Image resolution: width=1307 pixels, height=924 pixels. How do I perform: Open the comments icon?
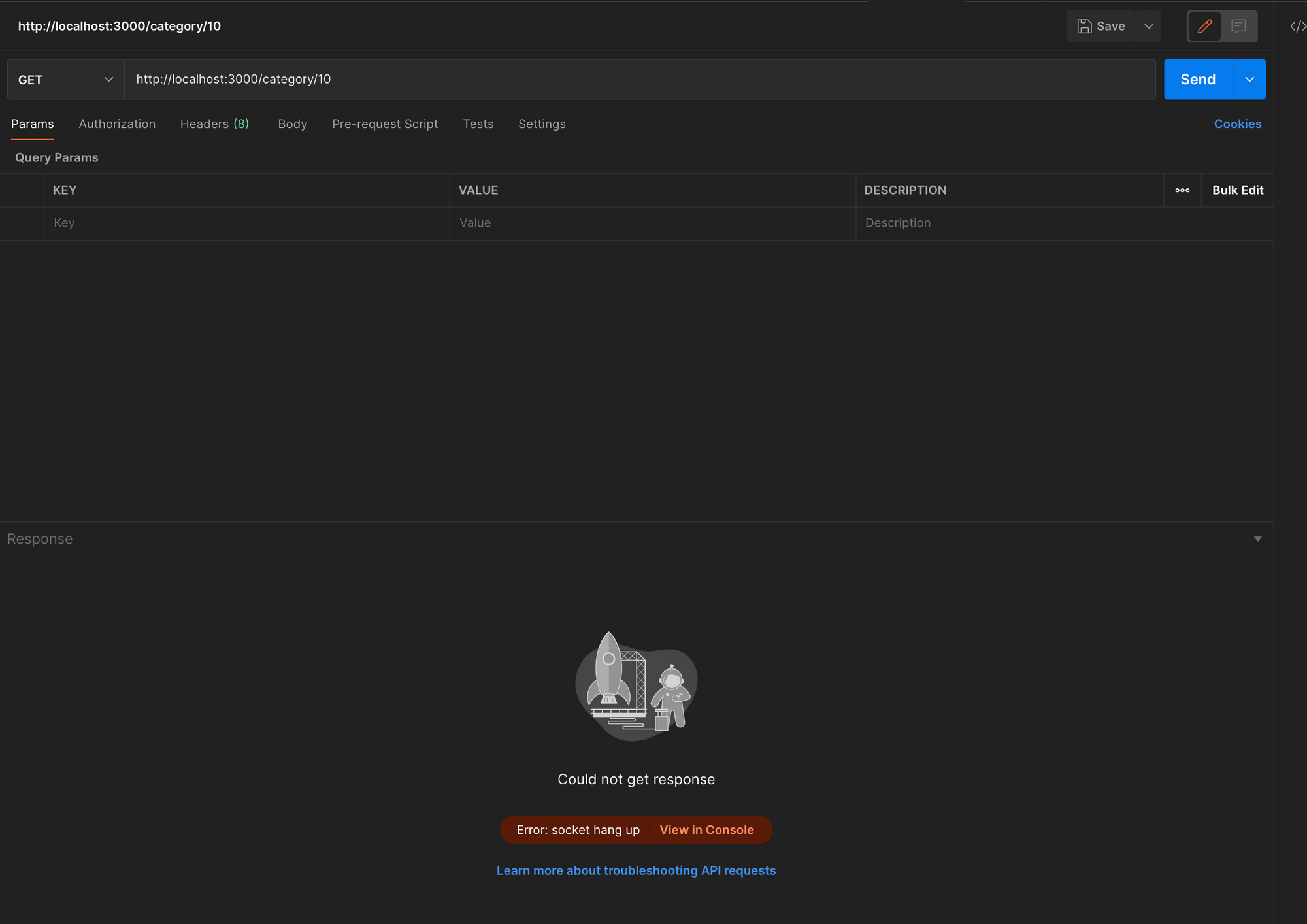tap(1238, 26)
